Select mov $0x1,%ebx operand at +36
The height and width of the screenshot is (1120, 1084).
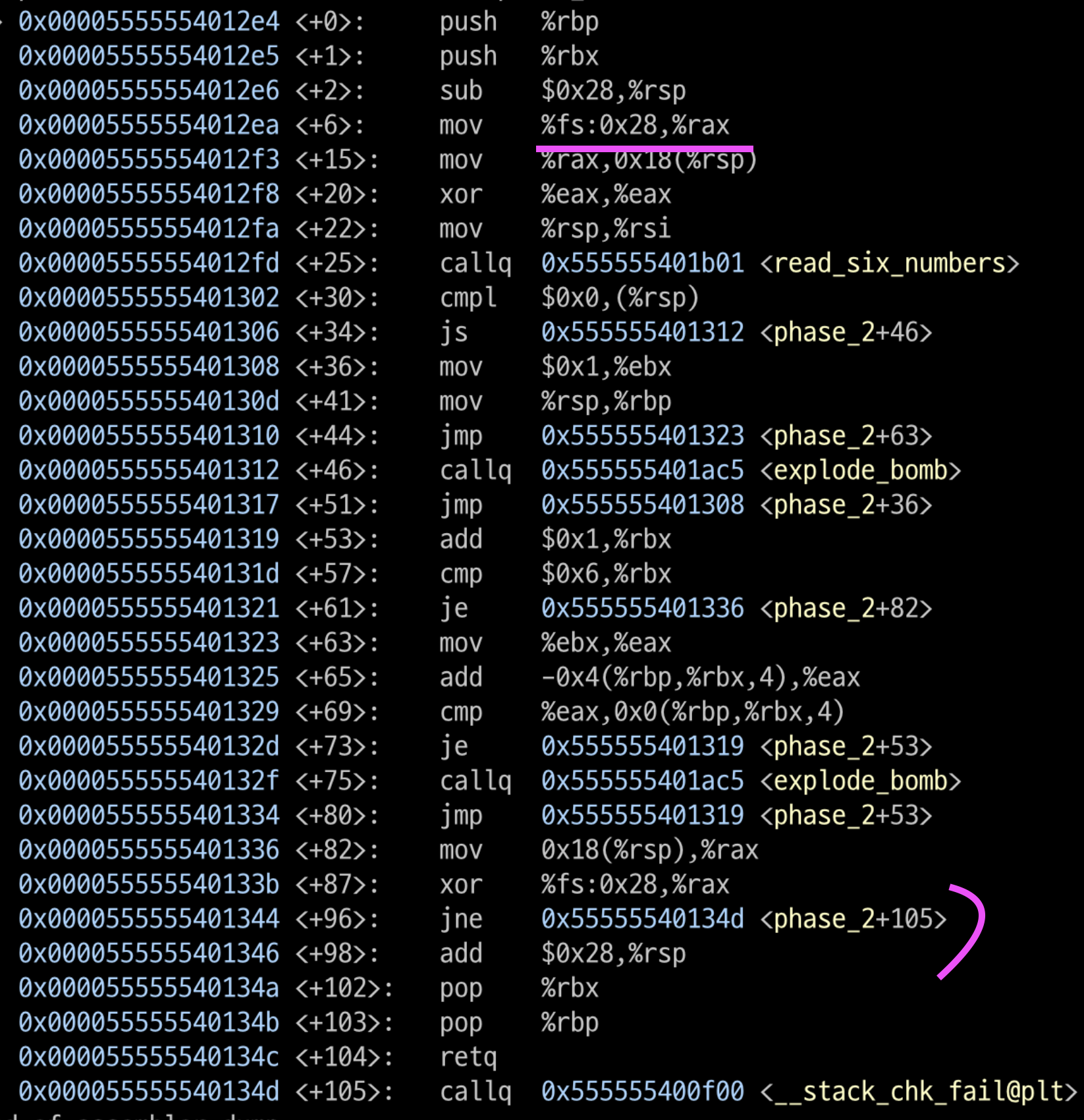(606, 367)
